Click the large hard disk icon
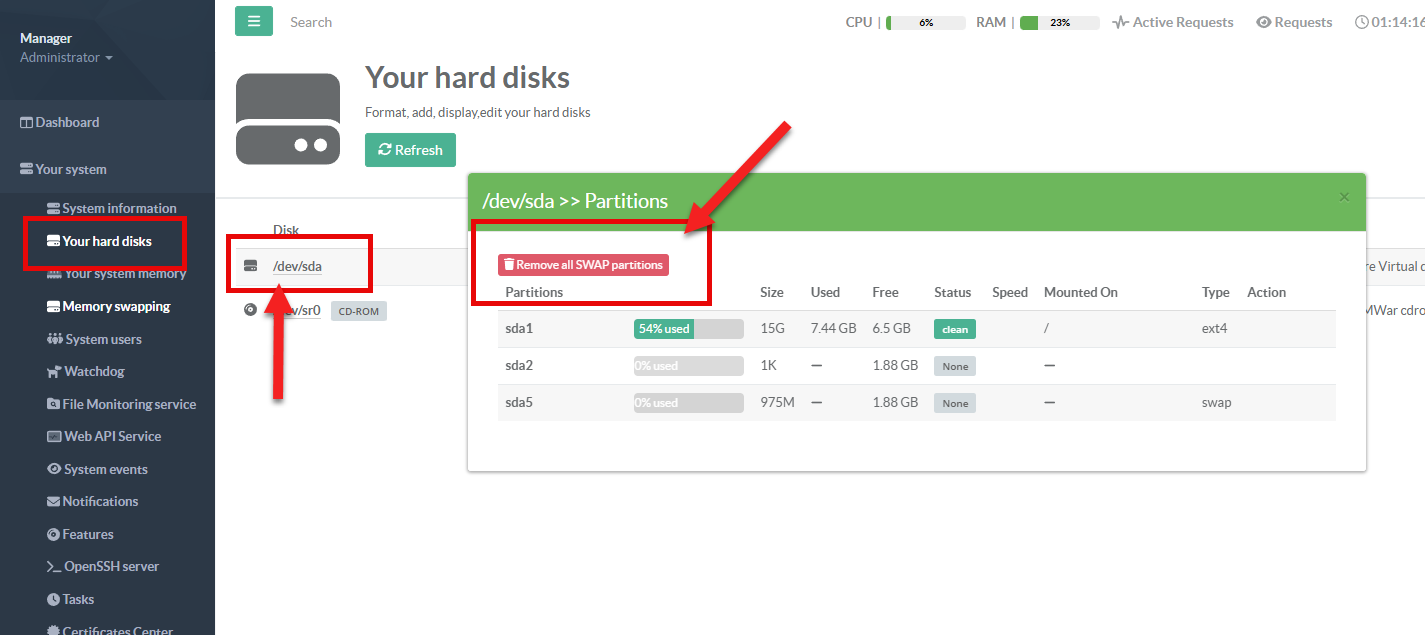Image resolution: width=1425 pixels, height=635 pixels. click(288, 118)
